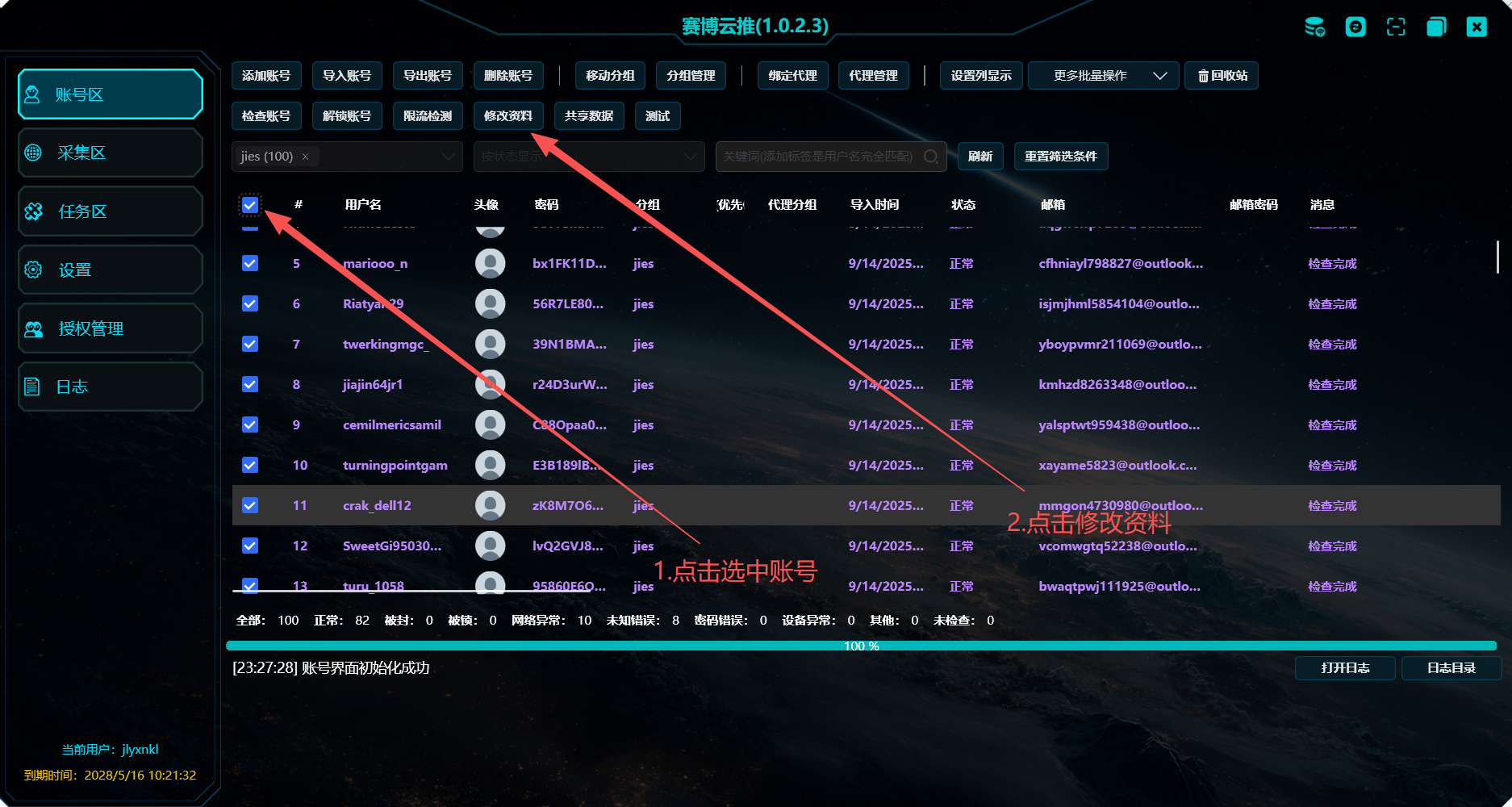Click the avatar icon of mariooo_n
Image resolution: width=1512 pixels, height=807 pixels.
click(490, 264)
